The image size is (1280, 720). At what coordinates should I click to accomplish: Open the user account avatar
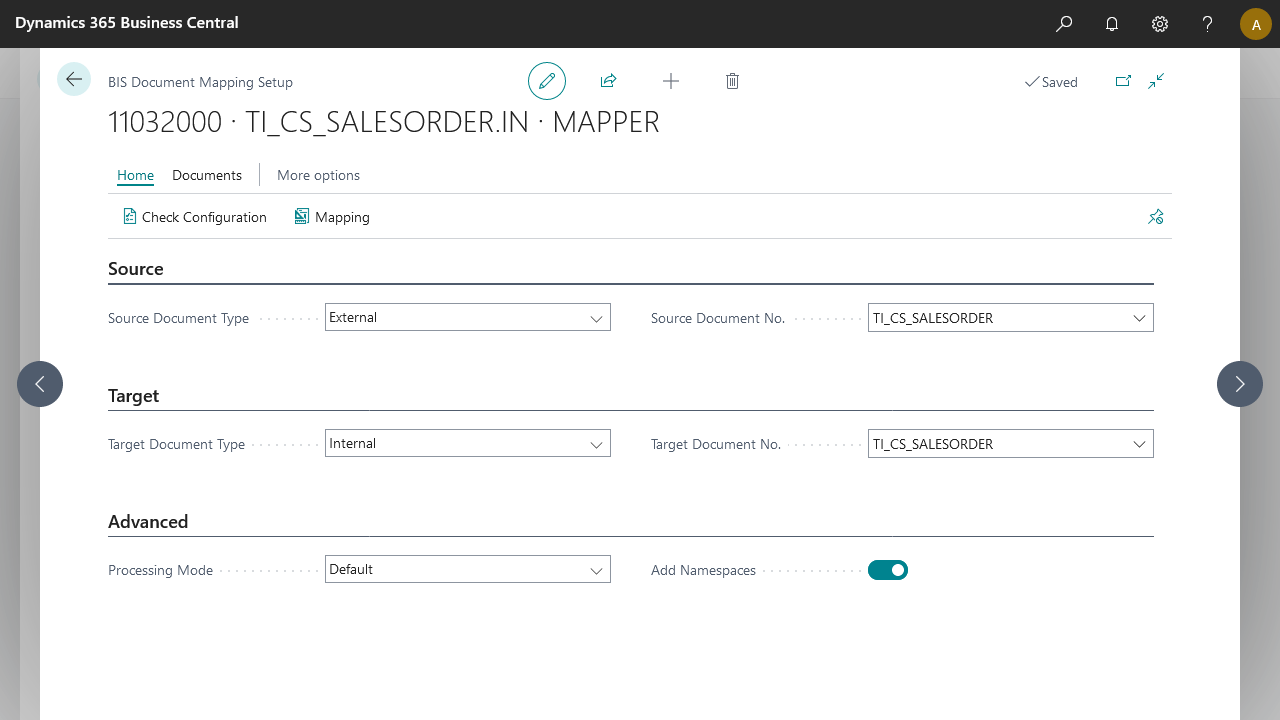1256,24
